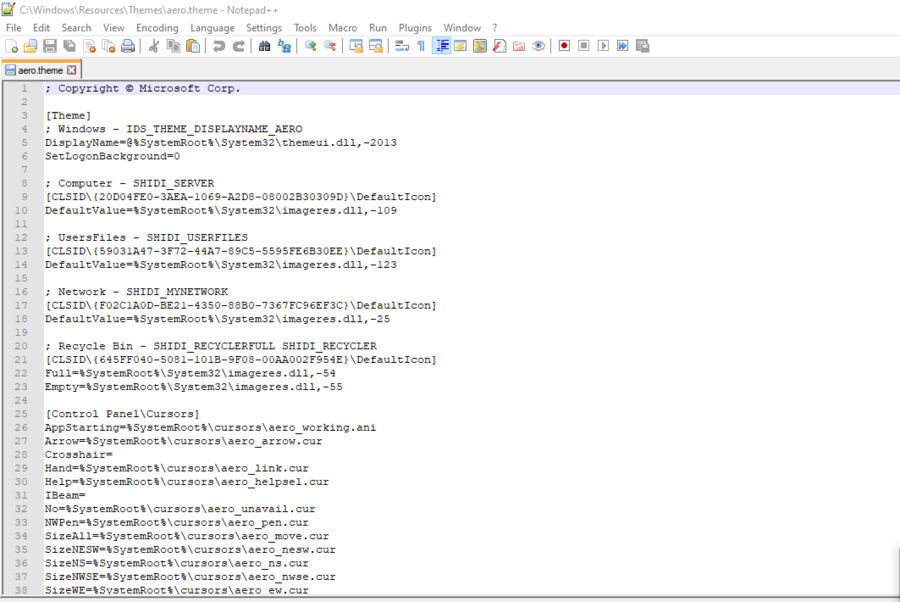Open the ? help menu
The width and height of the screenshot is (900, 602).
[495, 28]
